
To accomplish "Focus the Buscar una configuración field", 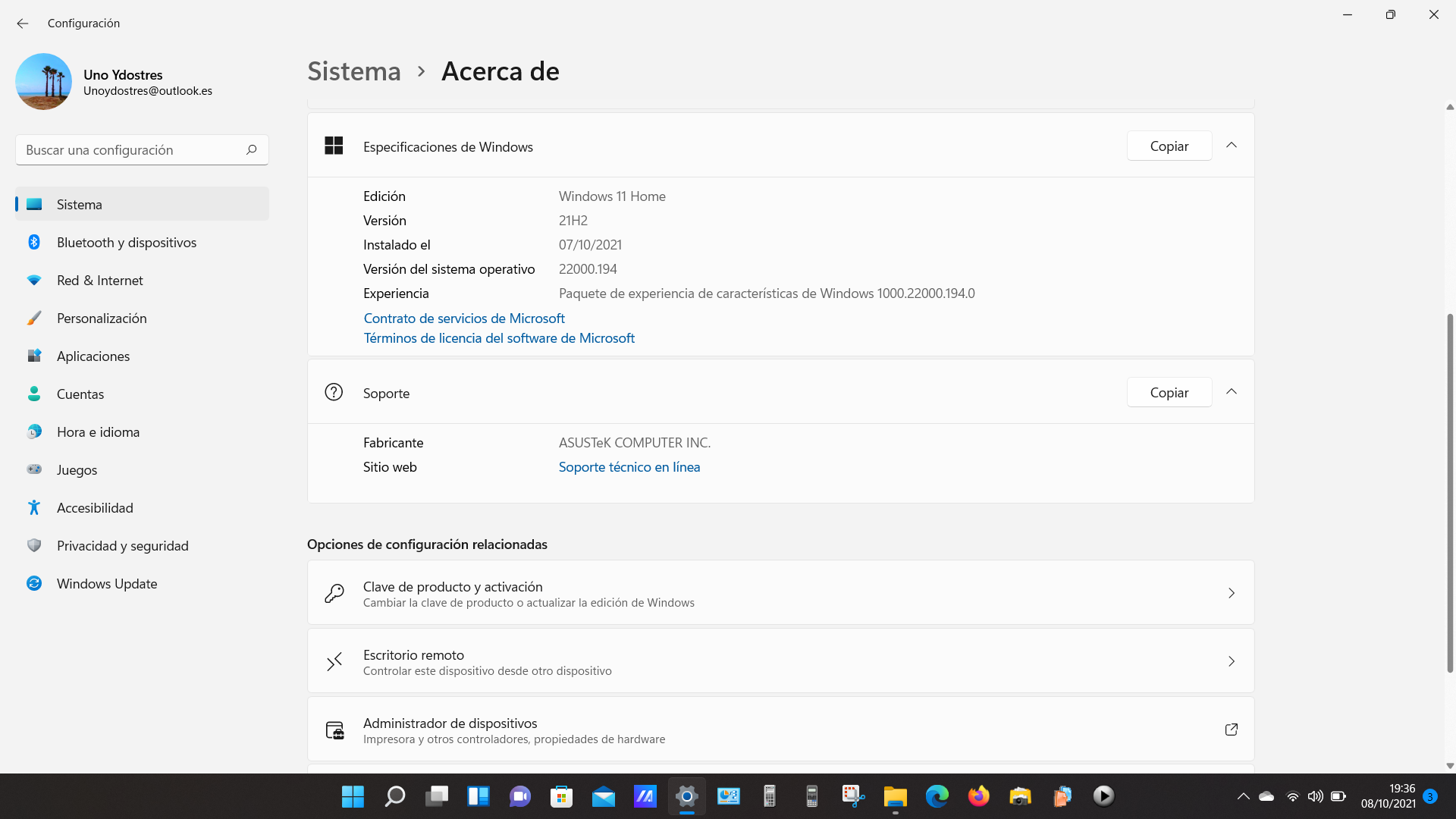I will coord(129,150).
